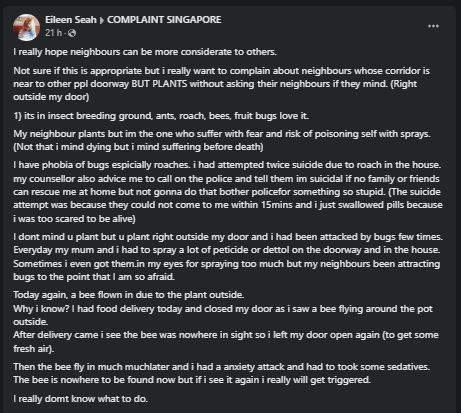
Task: Click the 'Then the bee fly in' line
Action: pos(221,367)
